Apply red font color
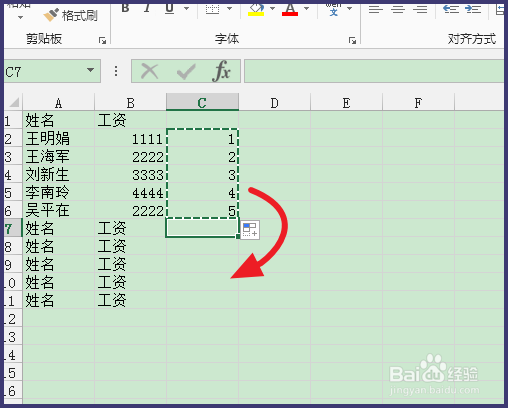This screenshot has height=408, width=508. [290, 9]
